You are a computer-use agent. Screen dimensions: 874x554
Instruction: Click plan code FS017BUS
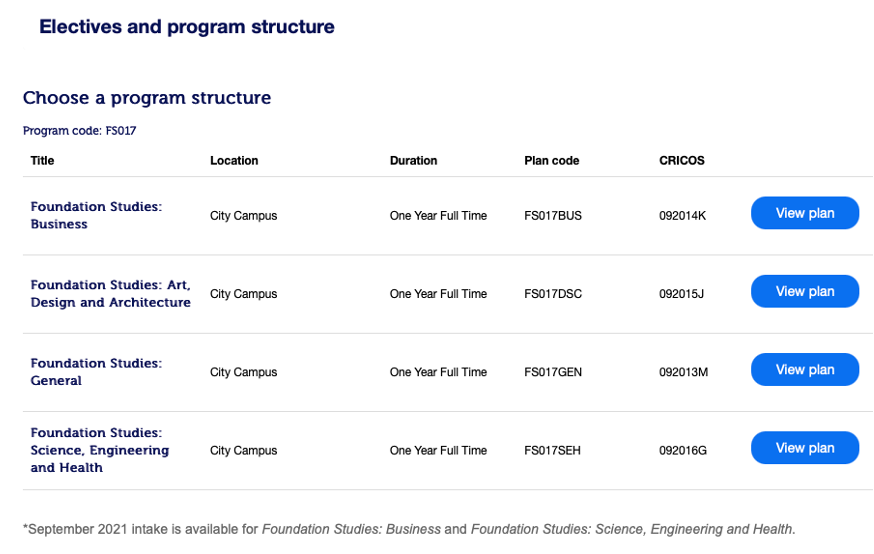552,216
